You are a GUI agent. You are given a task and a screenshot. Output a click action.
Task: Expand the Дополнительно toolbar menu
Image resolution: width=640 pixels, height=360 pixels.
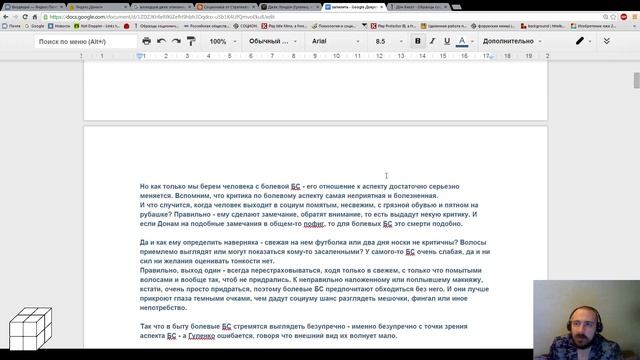(x=512, y=41)
